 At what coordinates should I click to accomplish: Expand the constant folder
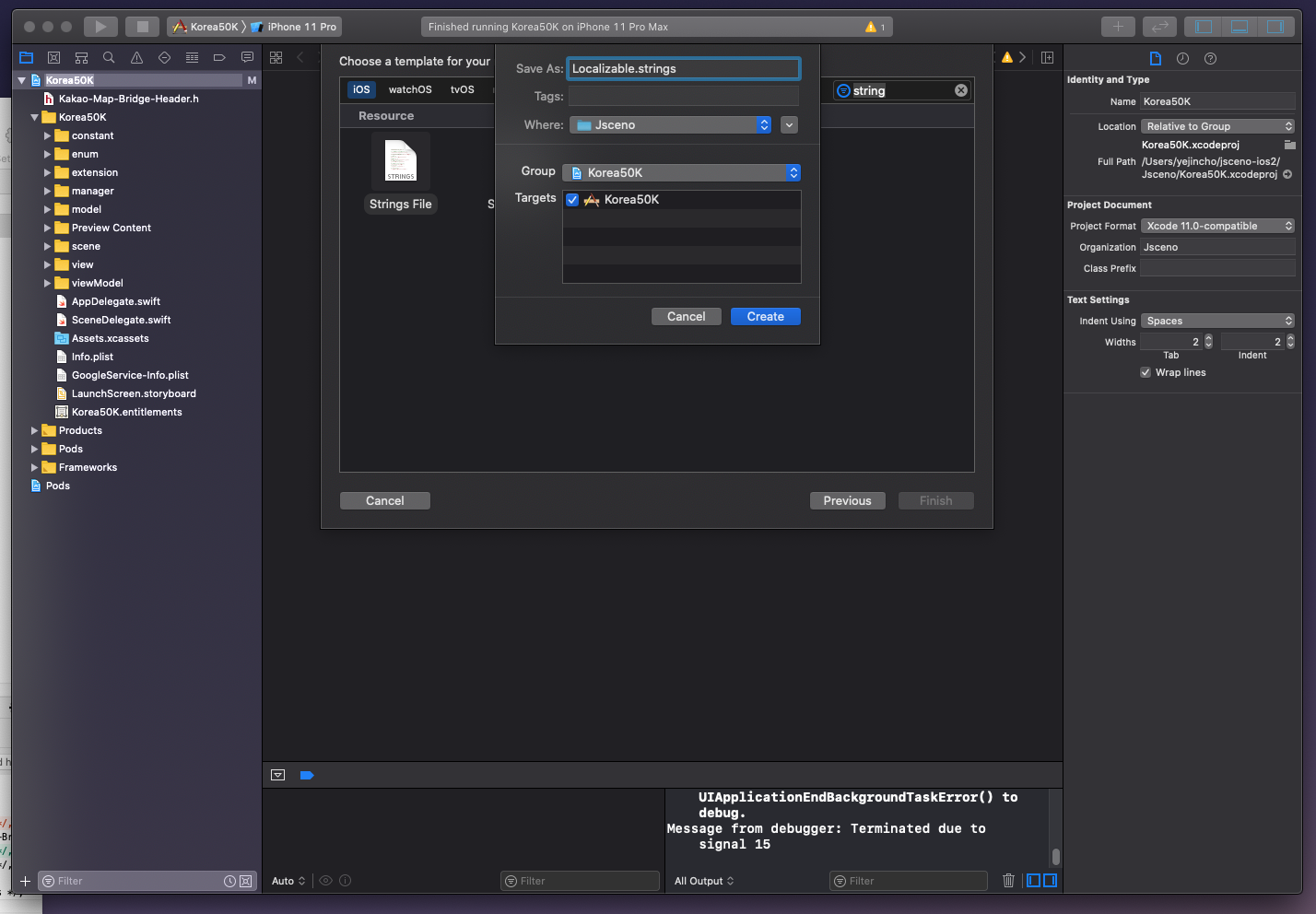(x=47, y=135)
